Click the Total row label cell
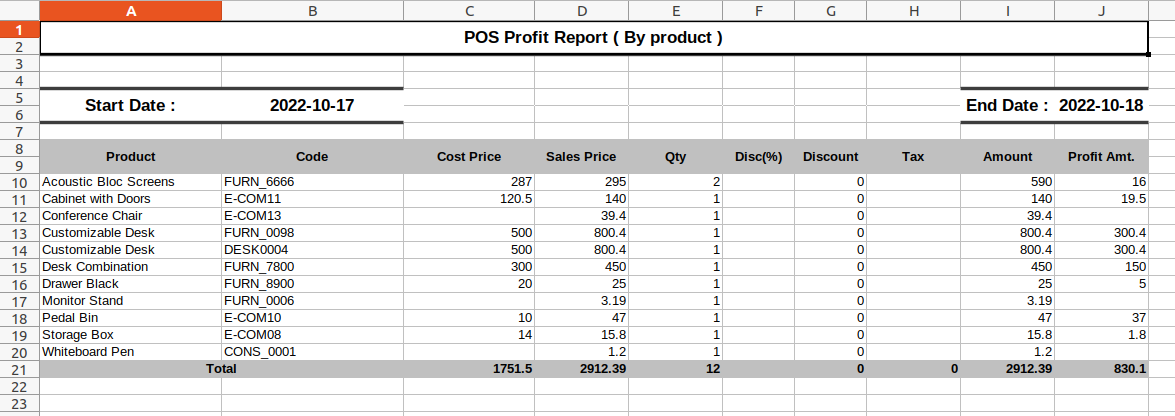The width and height of the screenshot is (1175, 416). point(222,369)
